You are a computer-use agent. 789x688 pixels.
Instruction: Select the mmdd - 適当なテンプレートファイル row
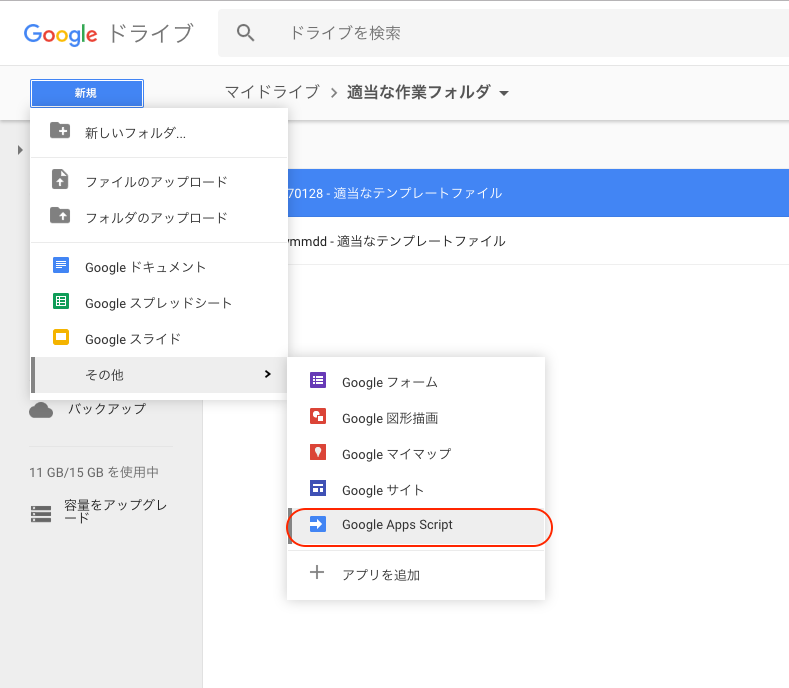[538, 241]
